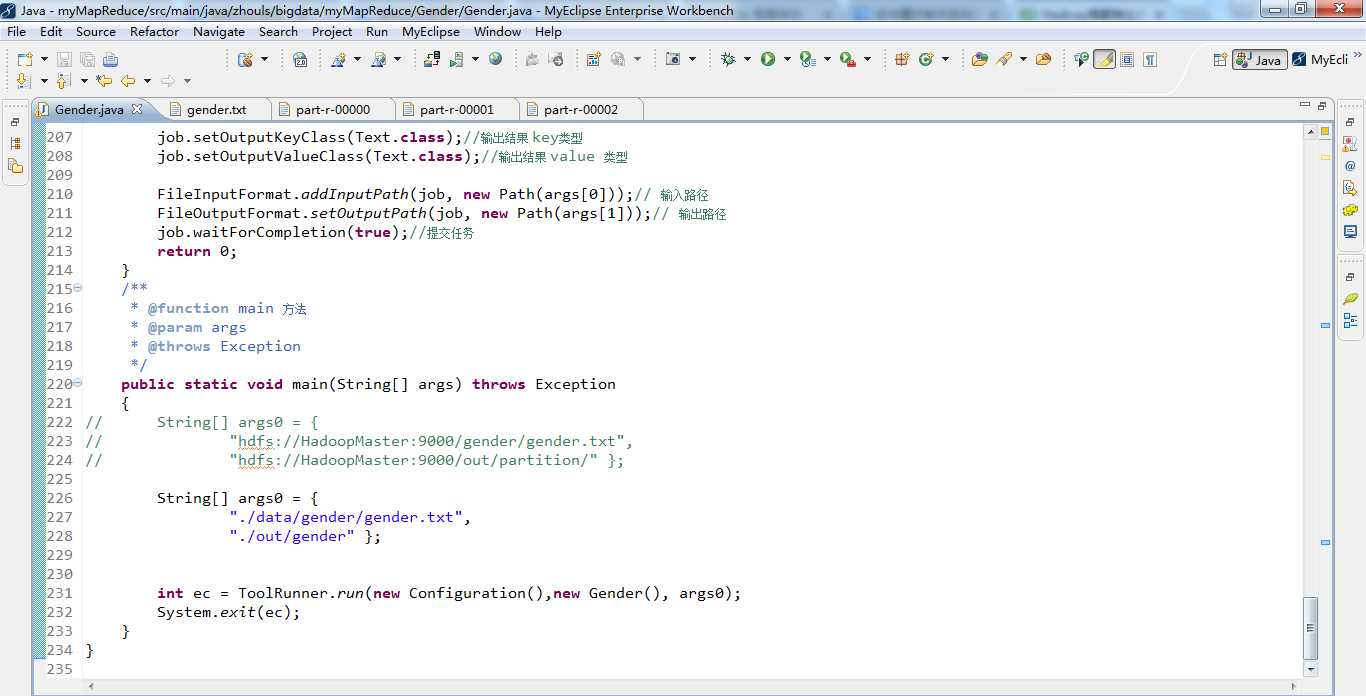Image resolution: width=1366 pixels, height=696 pixels.
Task: Open the camera icon dropdown arrow
Action: [692, 59]
